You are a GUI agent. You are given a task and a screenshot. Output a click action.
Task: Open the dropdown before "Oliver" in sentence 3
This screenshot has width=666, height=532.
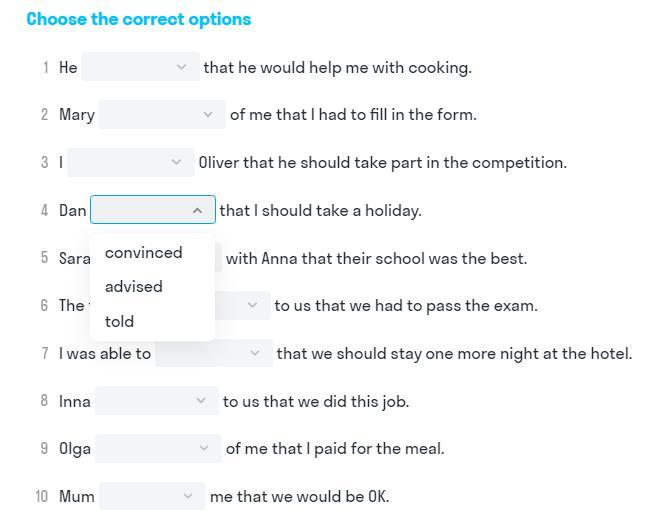coord(130,162)
